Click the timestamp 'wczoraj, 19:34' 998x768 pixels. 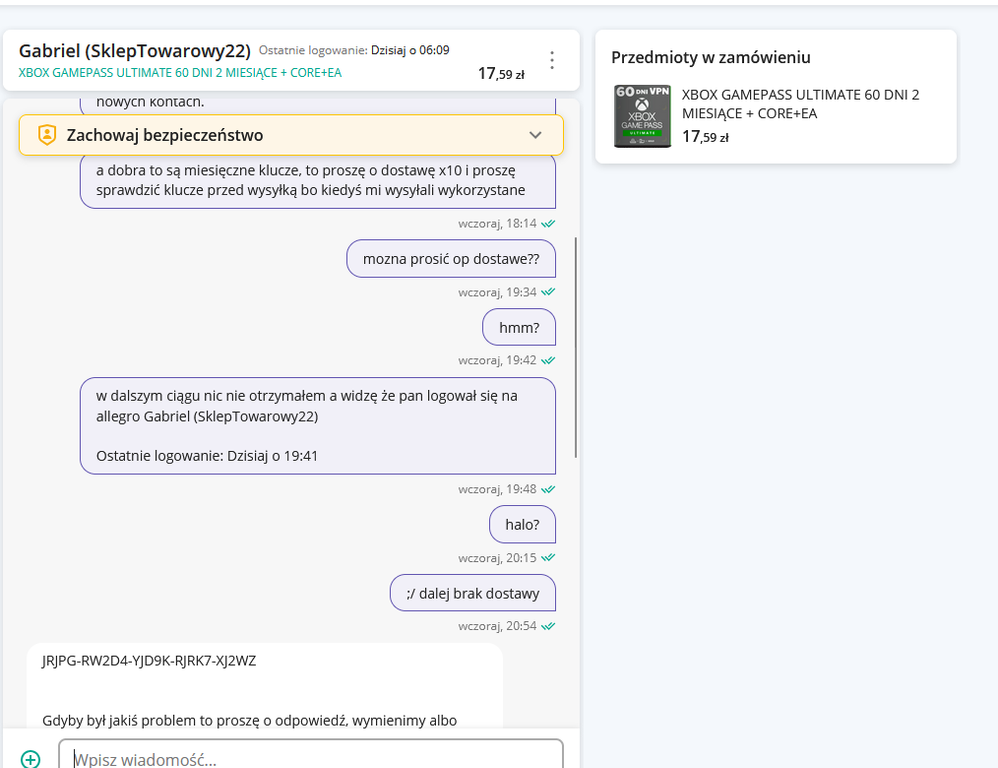tap(497, 292)
